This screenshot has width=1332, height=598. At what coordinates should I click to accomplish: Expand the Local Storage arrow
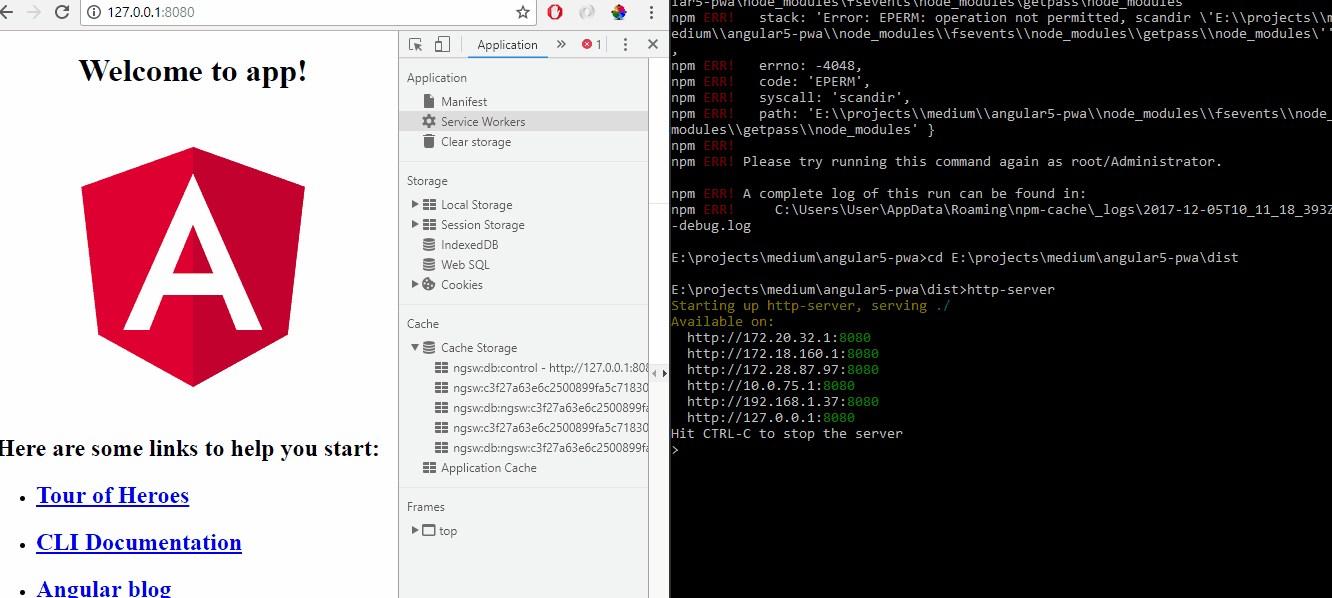(x=415, y=204)
